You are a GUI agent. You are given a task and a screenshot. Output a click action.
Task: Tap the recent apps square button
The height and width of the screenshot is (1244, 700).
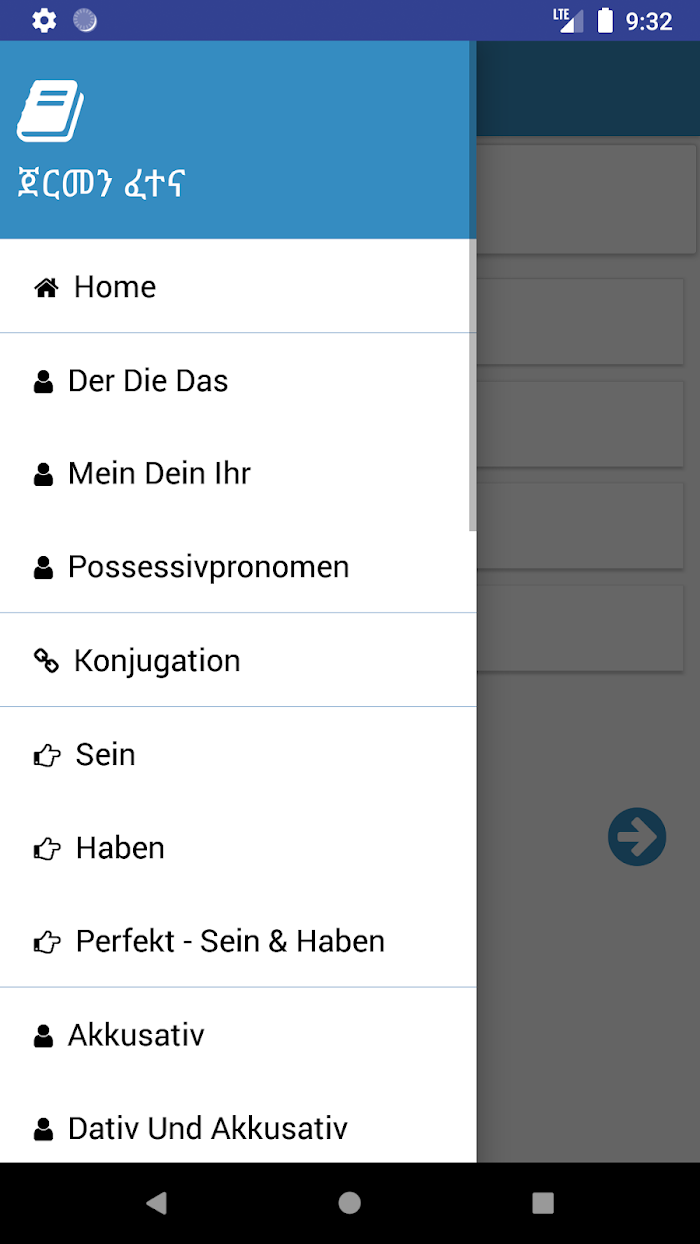pyautogui.click(x=543, y=1203)
